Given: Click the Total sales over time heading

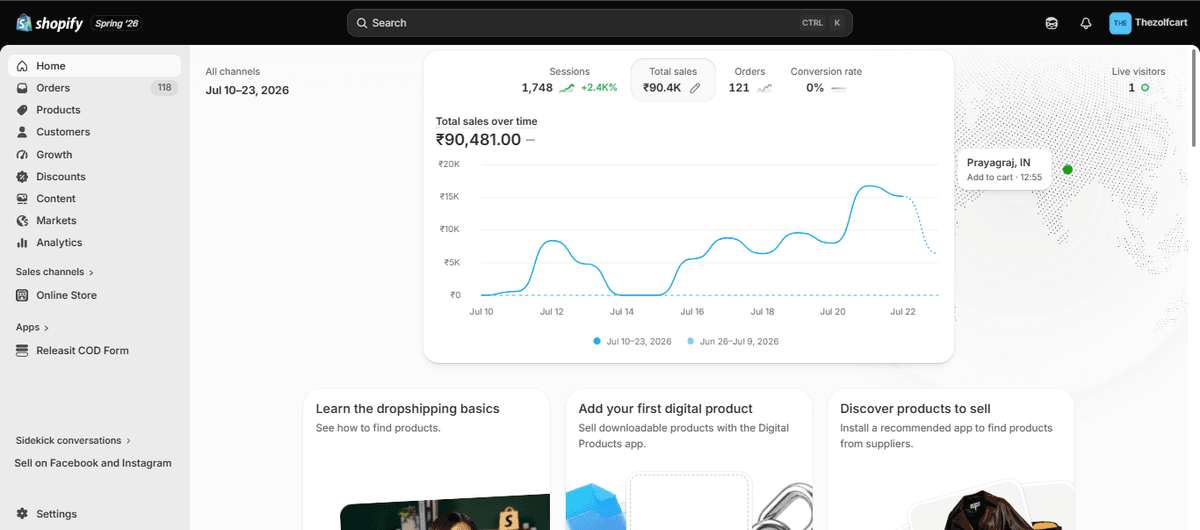Looking at the screenshot, I should [x=486, y=122].
